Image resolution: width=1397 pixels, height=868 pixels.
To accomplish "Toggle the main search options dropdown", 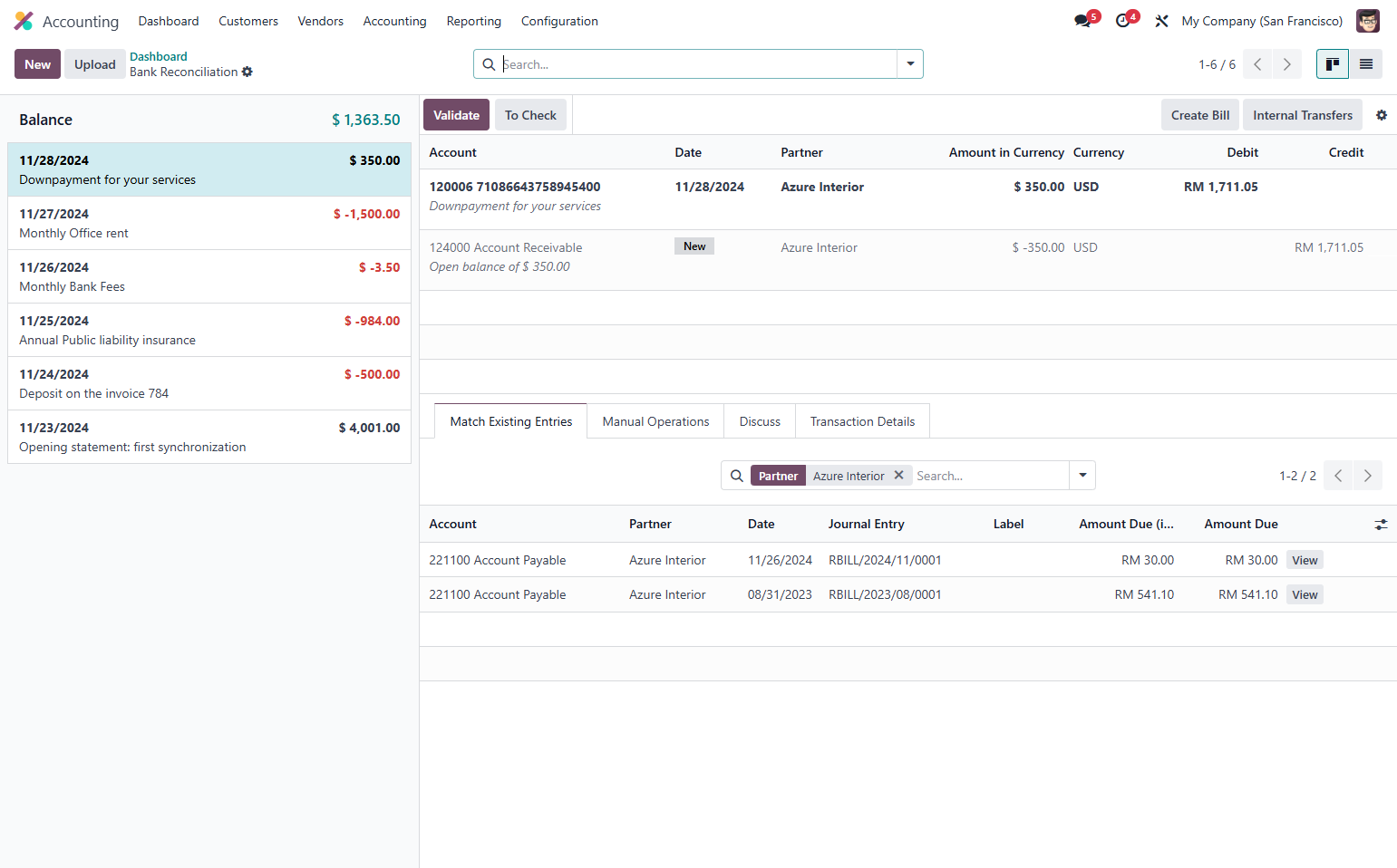I will click(x=910, y=64).
